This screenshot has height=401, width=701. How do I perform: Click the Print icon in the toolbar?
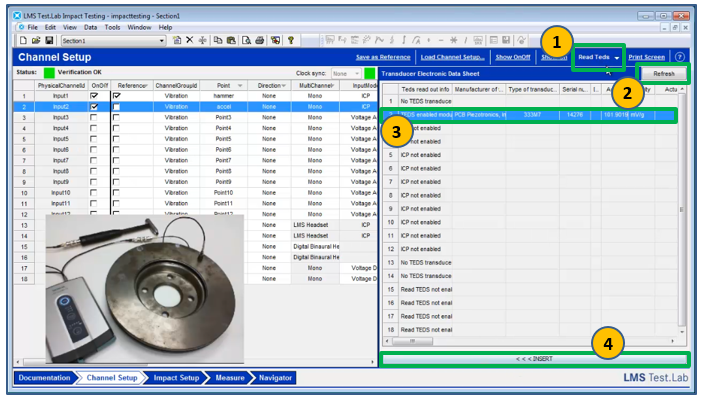[x=260, y=40]
